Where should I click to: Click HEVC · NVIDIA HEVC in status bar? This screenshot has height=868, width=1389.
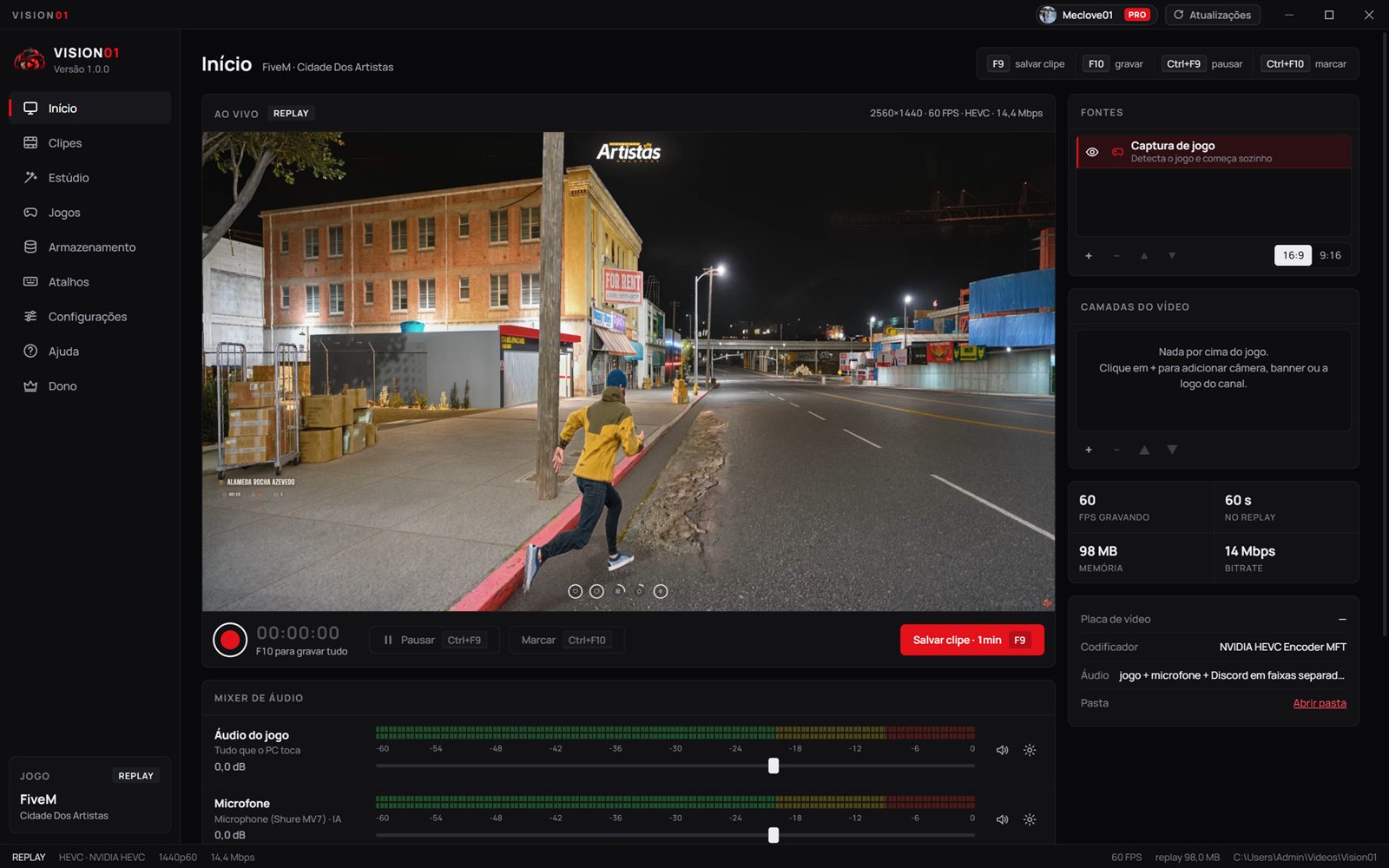click(102, 858)
